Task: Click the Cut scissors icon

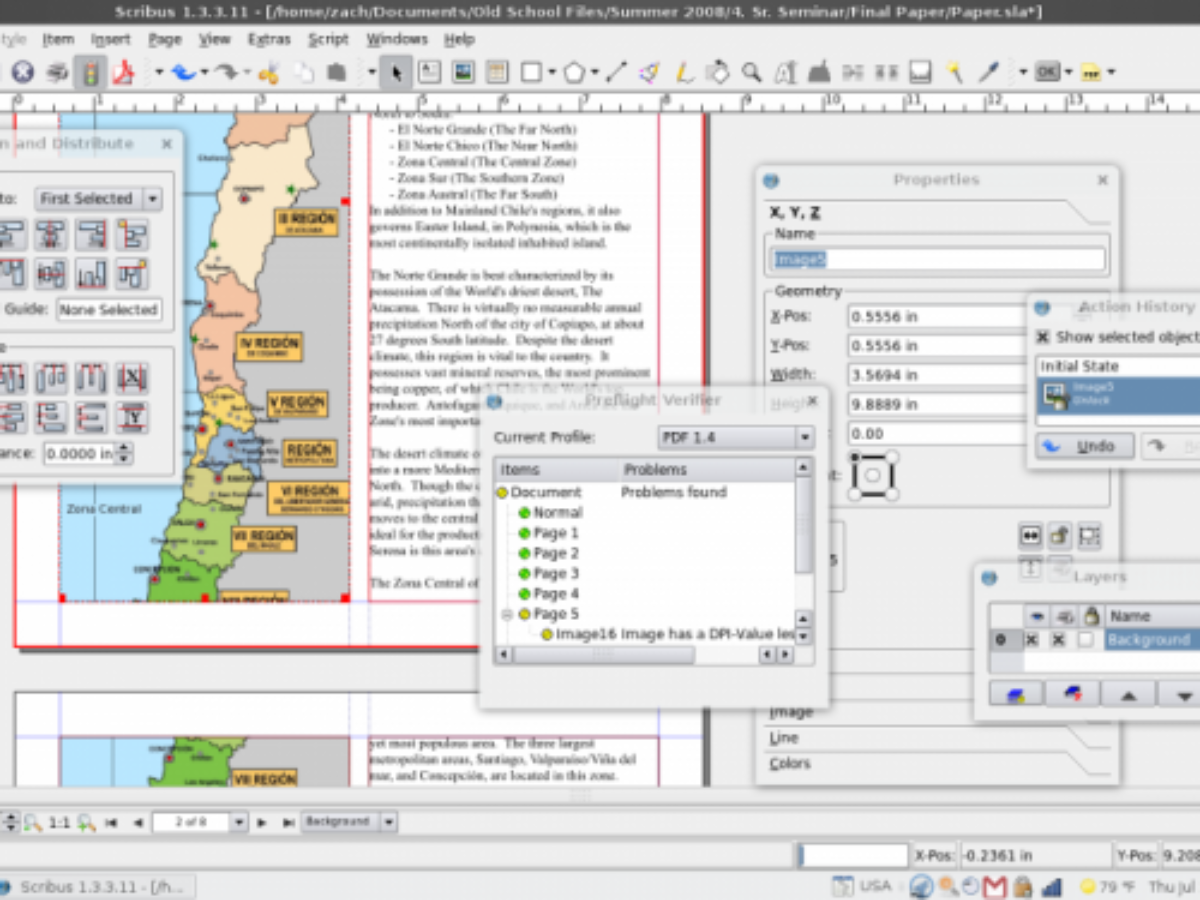Action: coord(268,73)
